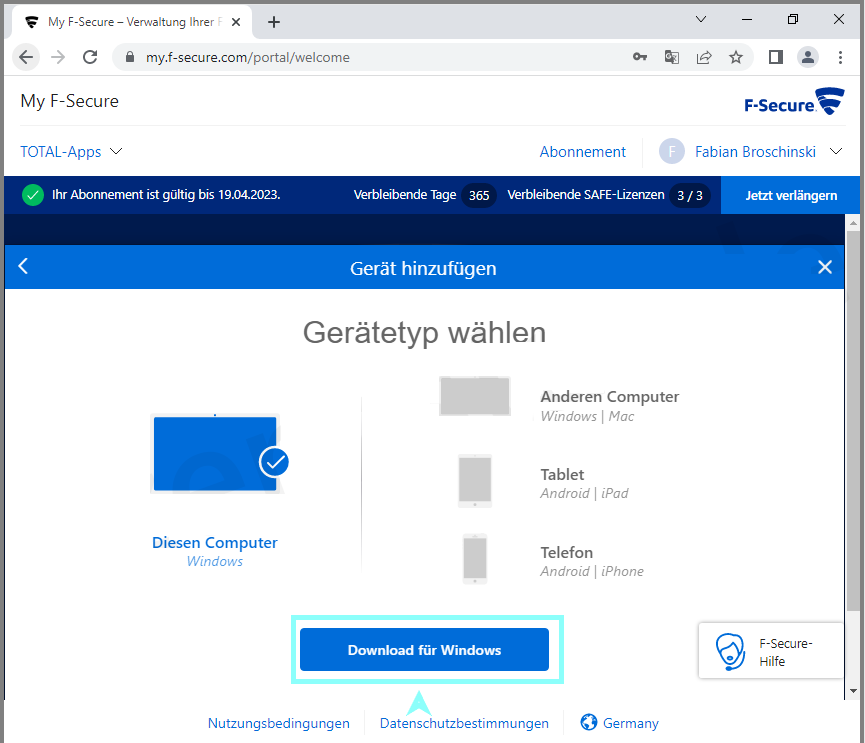865x743 pixels.
Task: Click the Diesen Computer label
Action: 215,543
